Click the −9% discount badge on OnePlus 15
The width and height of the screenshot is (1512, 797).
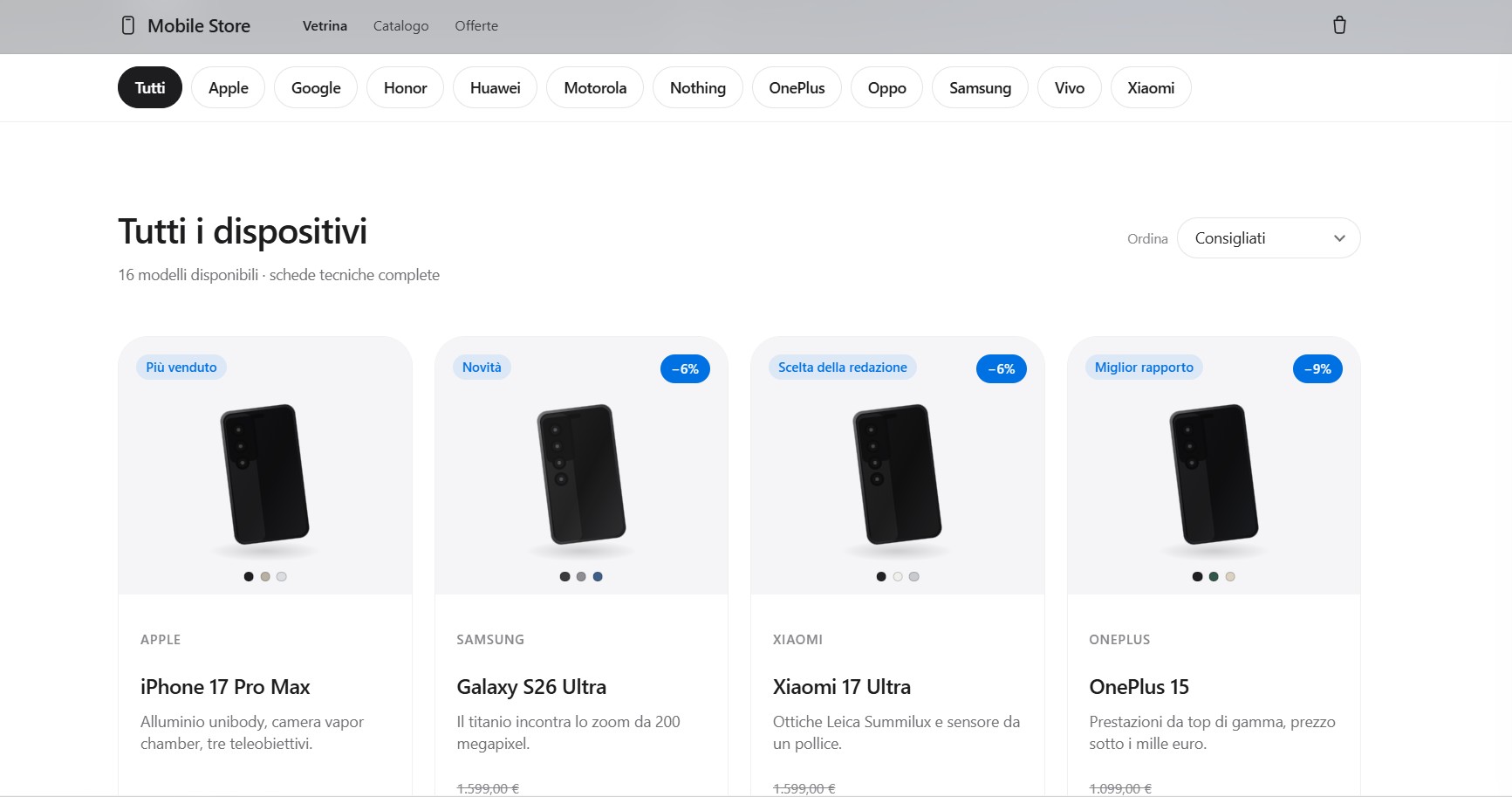[x=1317, y=369]
